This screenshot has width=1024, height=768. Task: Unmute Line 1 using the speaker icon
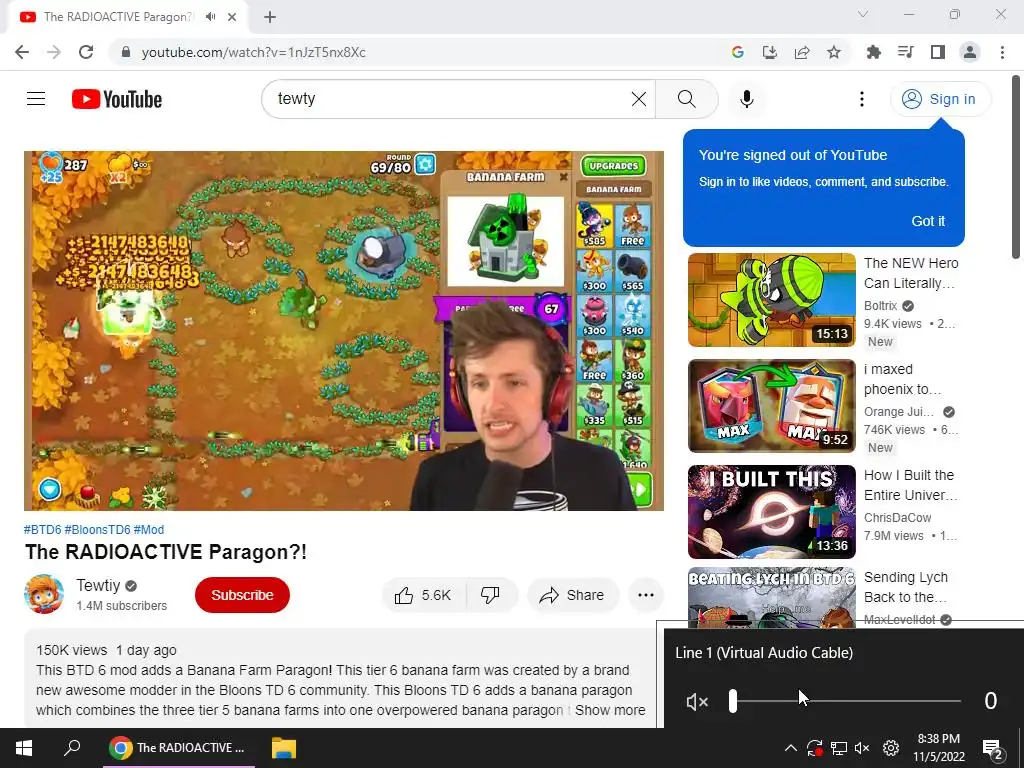click(697, 701)
